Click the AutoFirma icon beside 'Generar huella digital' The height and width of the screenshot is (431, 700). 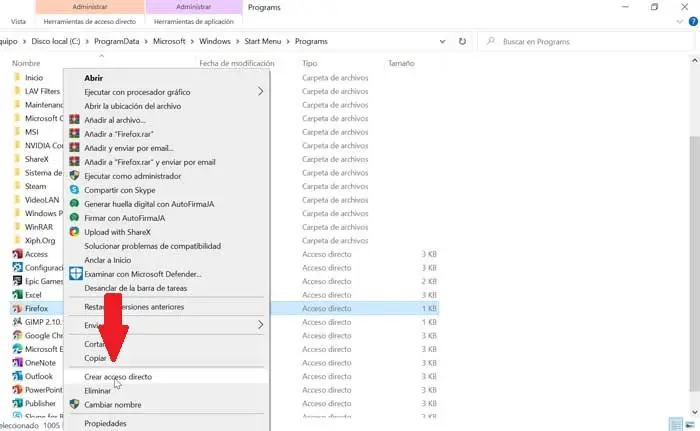75,204
